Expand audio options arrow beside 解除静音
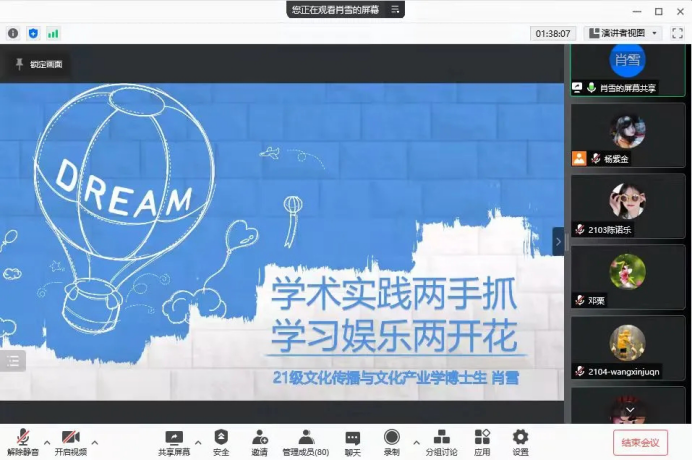 click(x=46, y=442)
